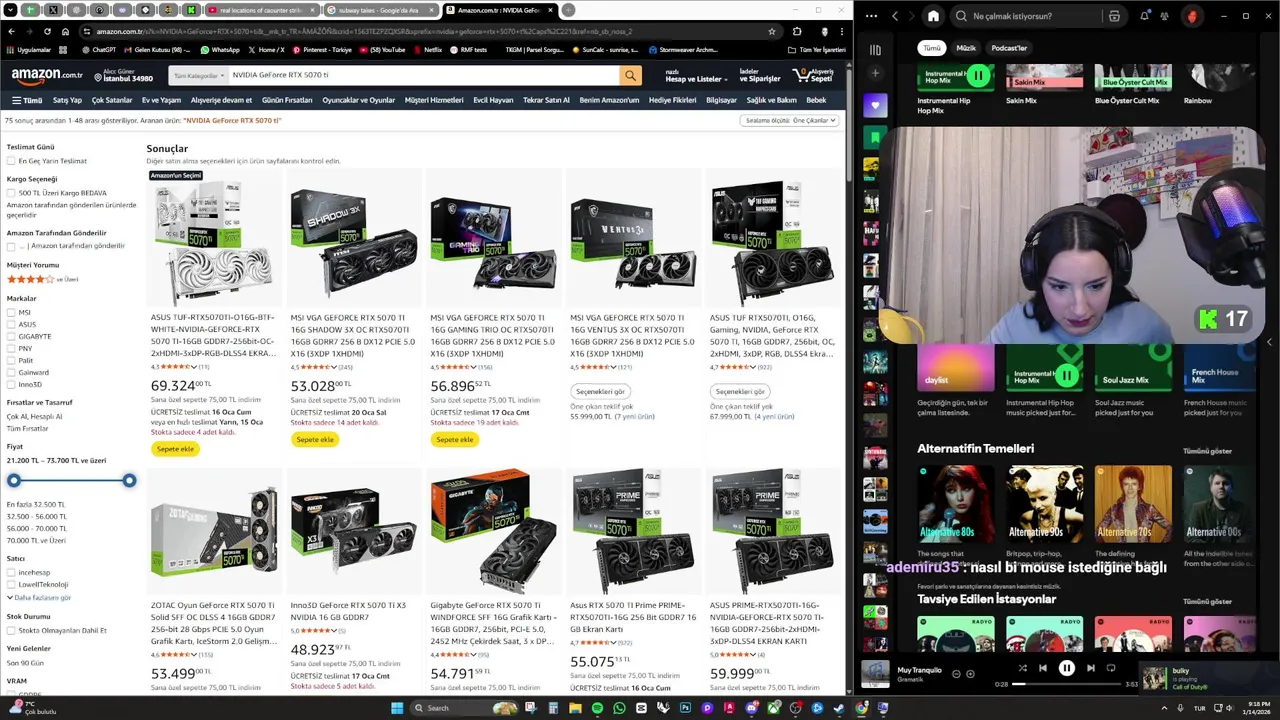This screenshot has height=720, width=1280.
Task: Open İstanbul 34980 delivery location selector
Action: (123, 76)
